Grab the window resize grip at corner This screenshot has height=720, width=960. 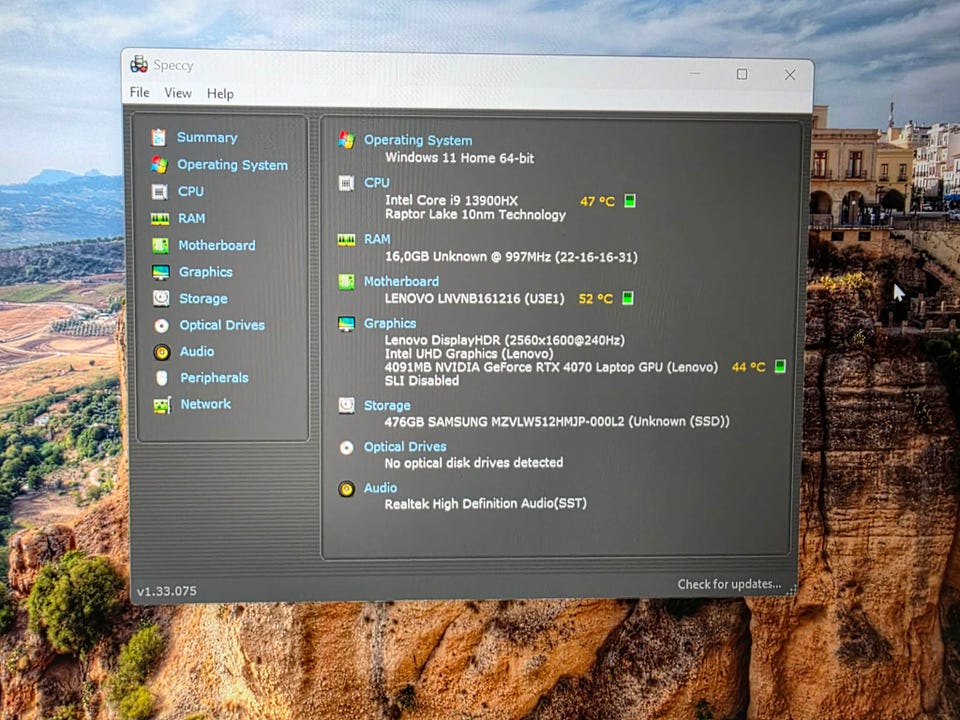click(792, 590)
